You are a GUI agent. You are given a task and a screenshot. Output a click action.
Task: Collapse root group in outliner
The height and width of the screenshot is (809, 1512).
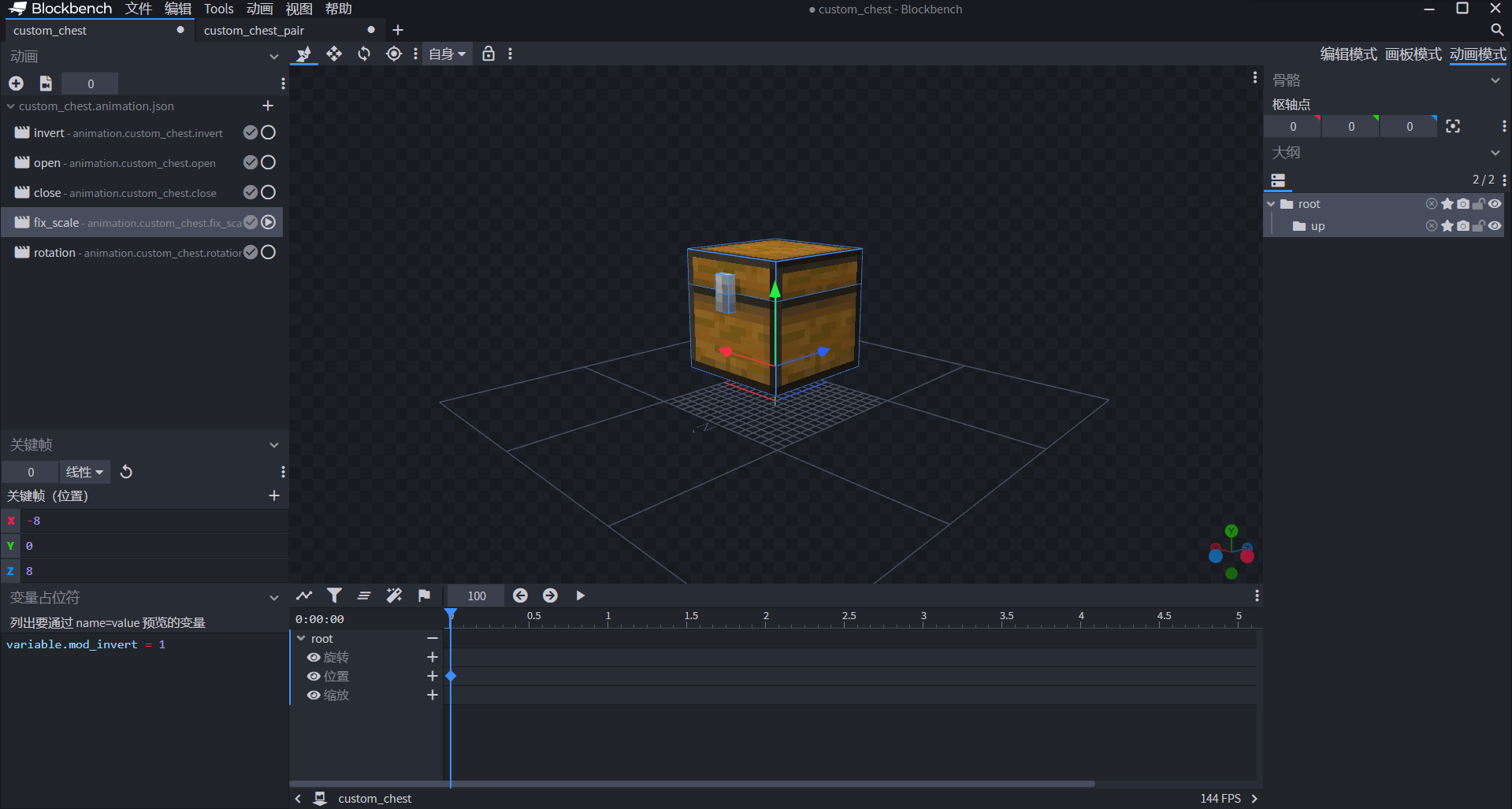tap(1271, 204)
